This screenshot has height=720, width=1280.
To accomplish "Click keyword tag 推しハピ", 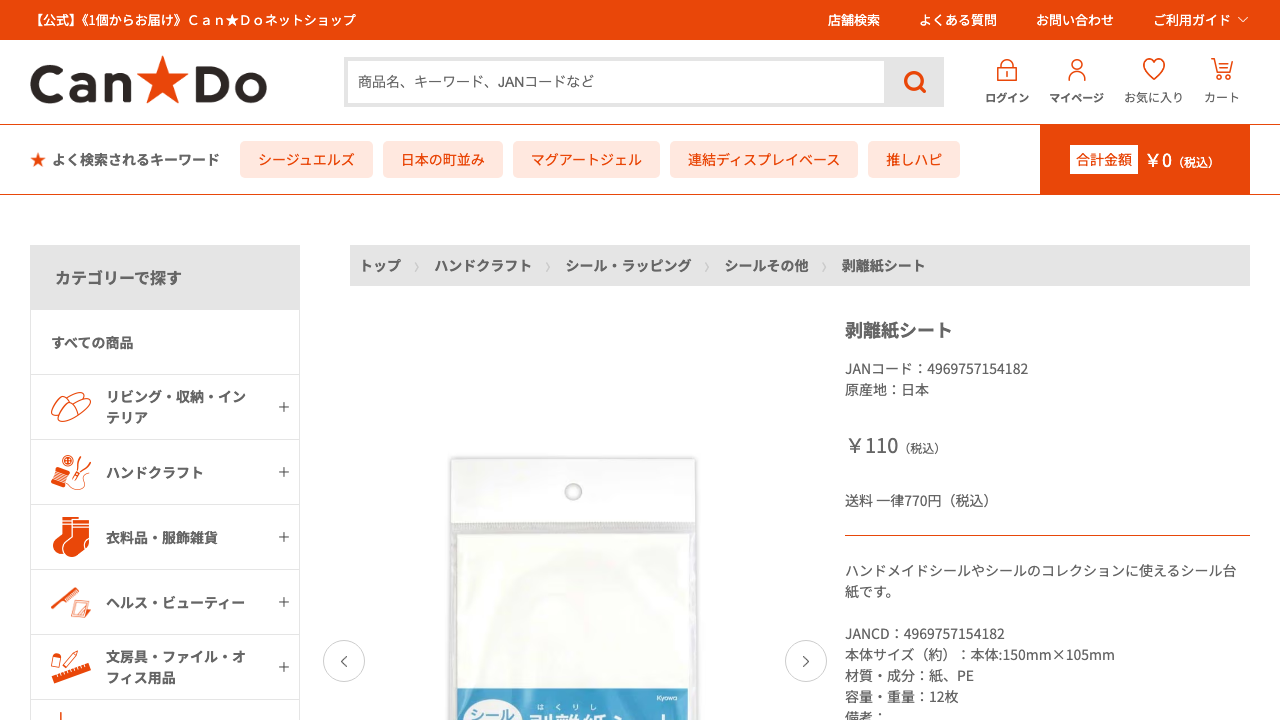I will click(x=914, y=160).
